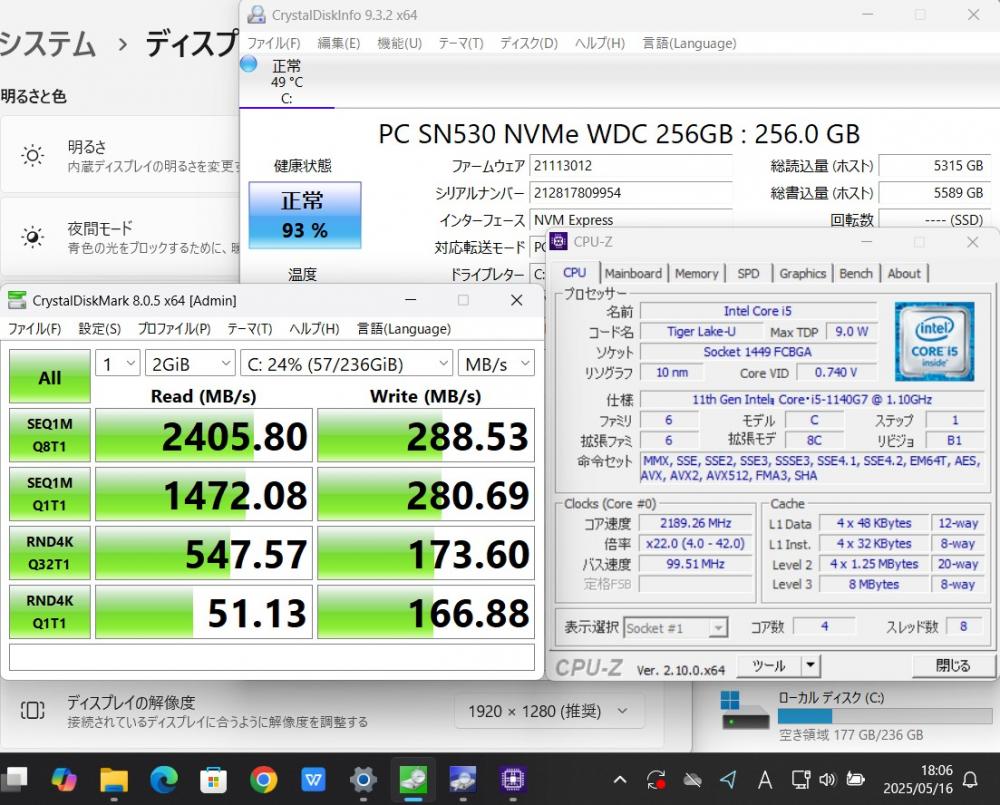Open the MB/s unit dropdown
Viewport: 1000px width, 805px height.
[496, 364]
